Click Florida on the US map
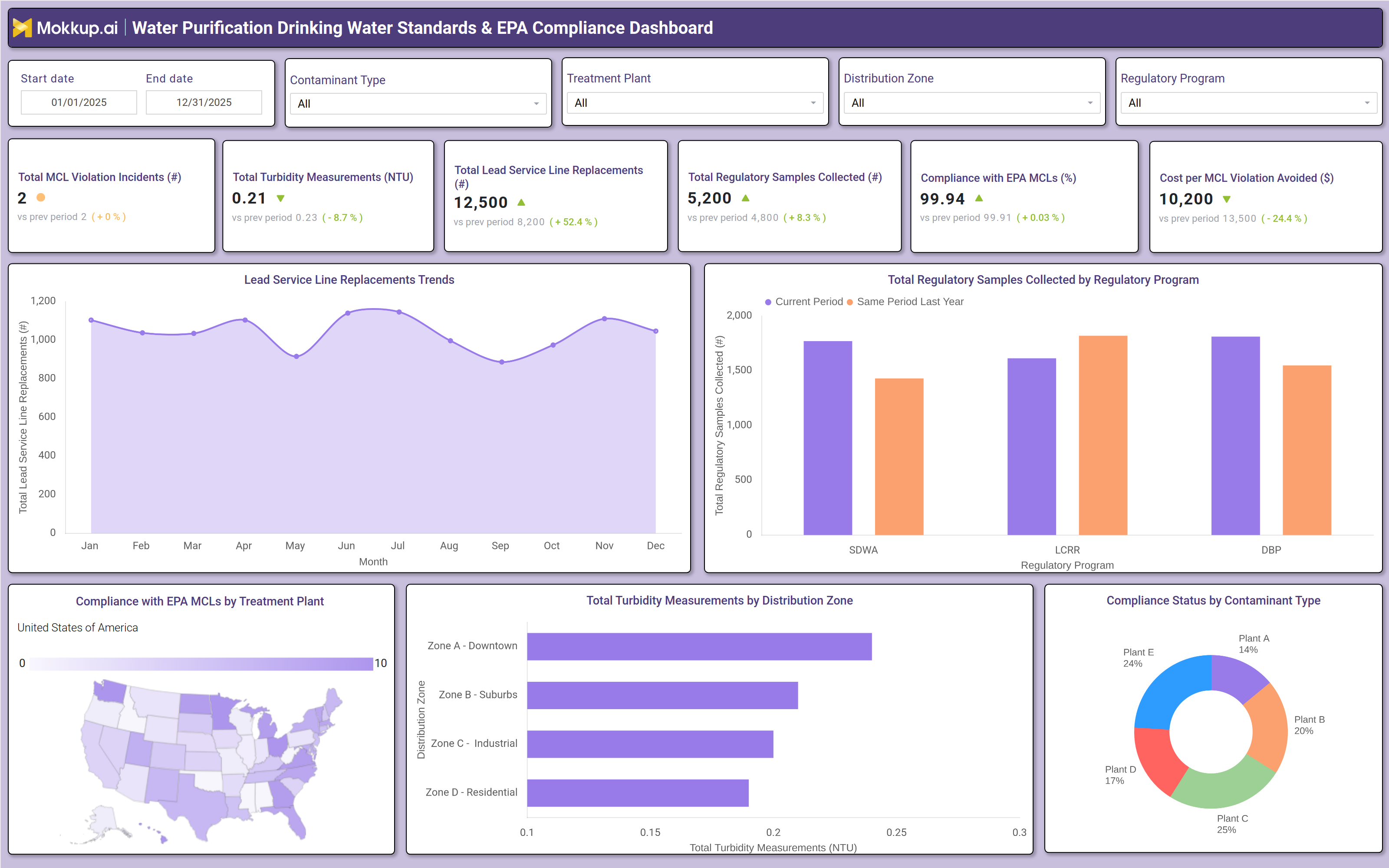 click(x=296, y=820)
